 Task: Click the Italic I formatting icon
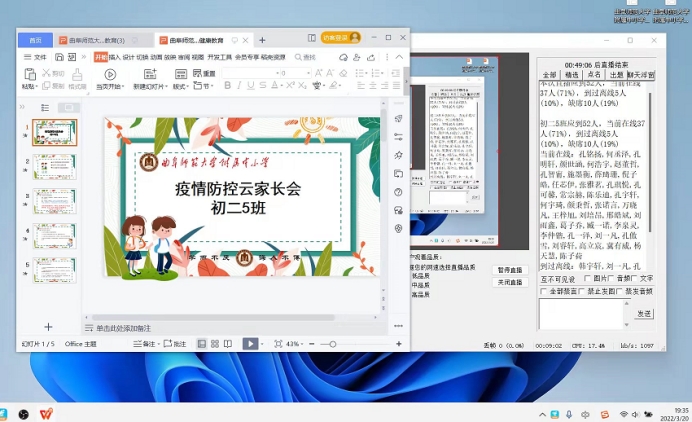point(239,85)
